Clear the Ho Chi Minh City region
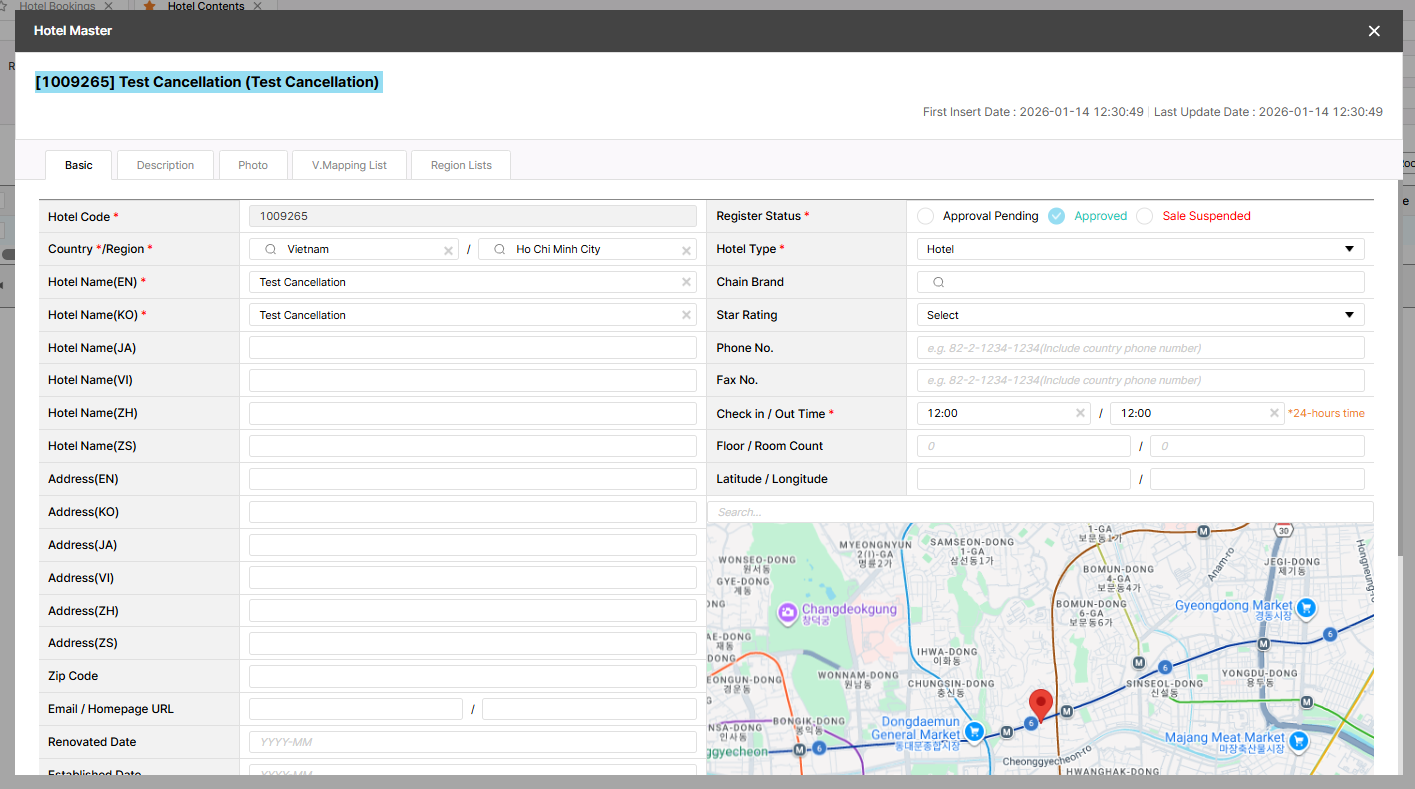The width and height of the screenshot is (1415, 789). pyautogui.click(x=687, y=250)
